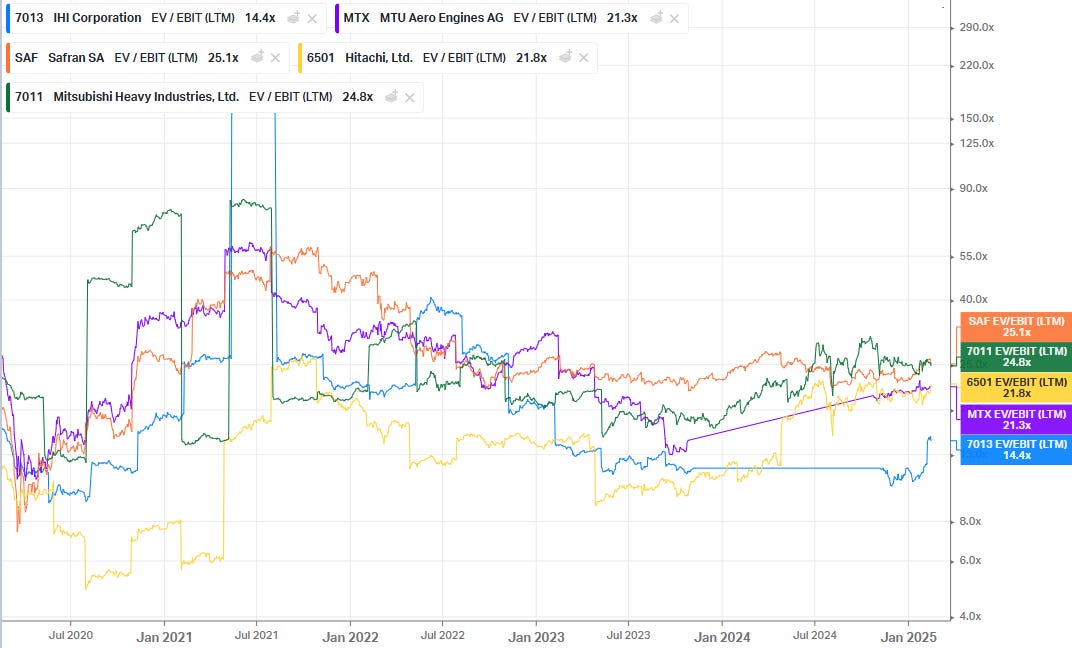Click the Jan 2022 date axis label
This screenshot has width=1072, height=648.
(x=350, y=637)
